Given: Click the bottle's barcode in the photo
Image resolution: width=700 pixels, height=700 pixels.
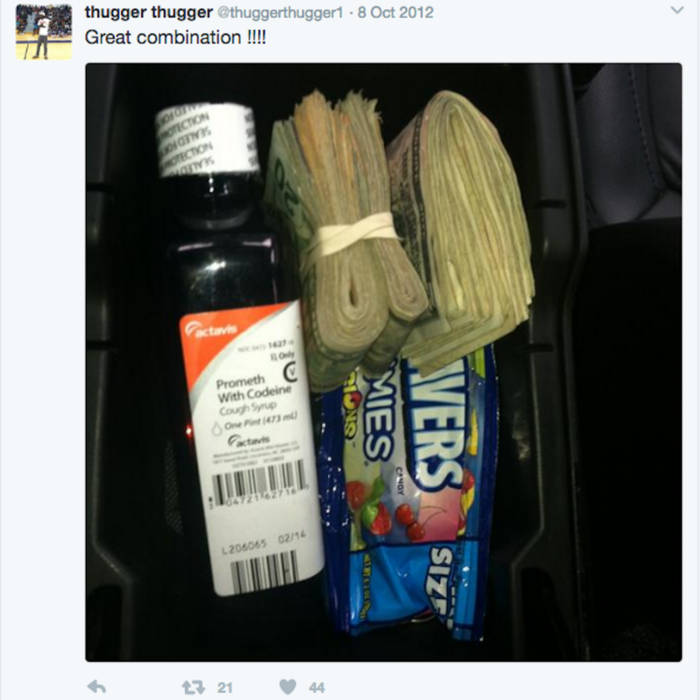Looking at the screenshot, I should [259, 484].
